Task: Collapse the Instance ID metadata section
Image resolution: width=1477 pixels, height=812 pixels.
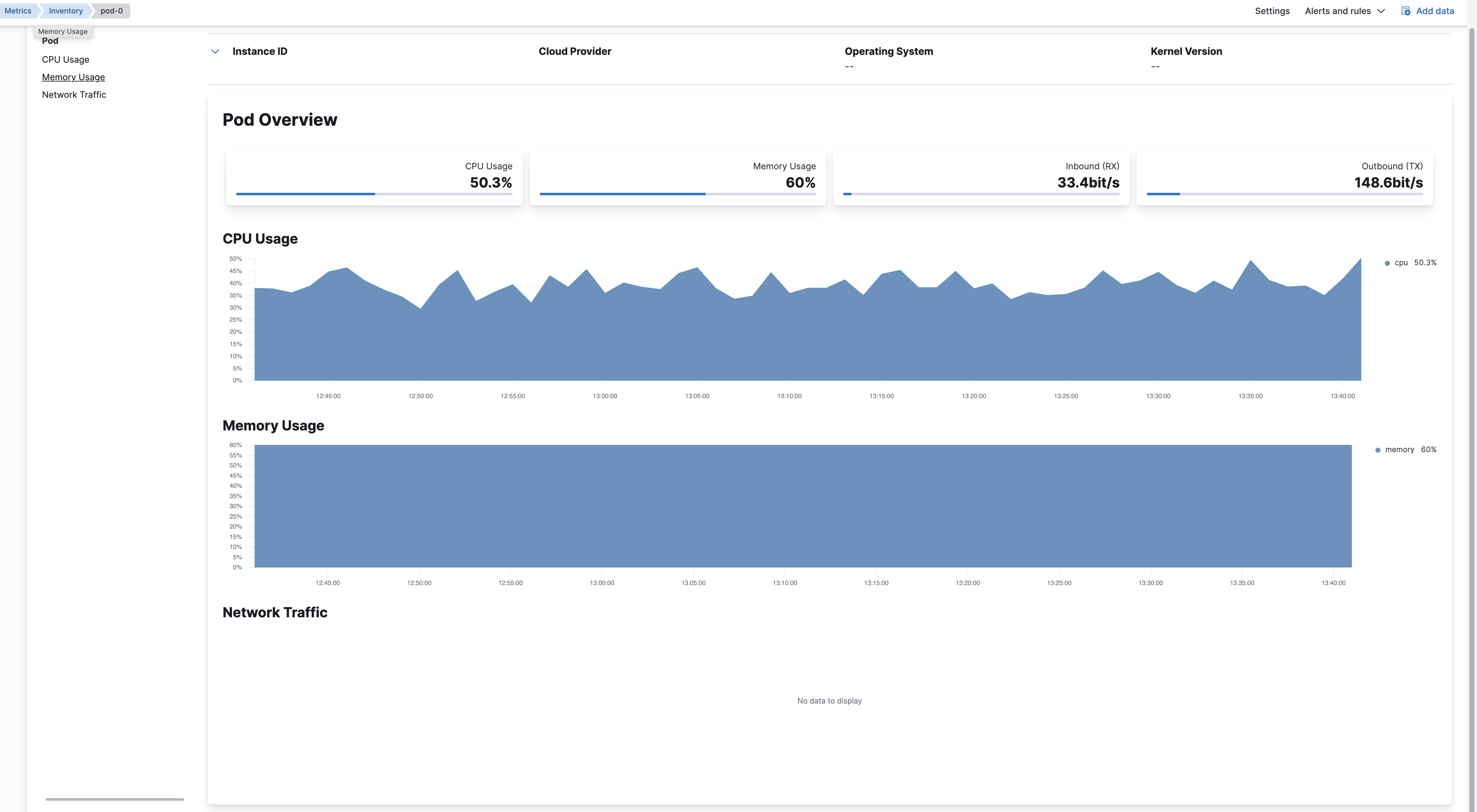Action: (x=215, y=51)
